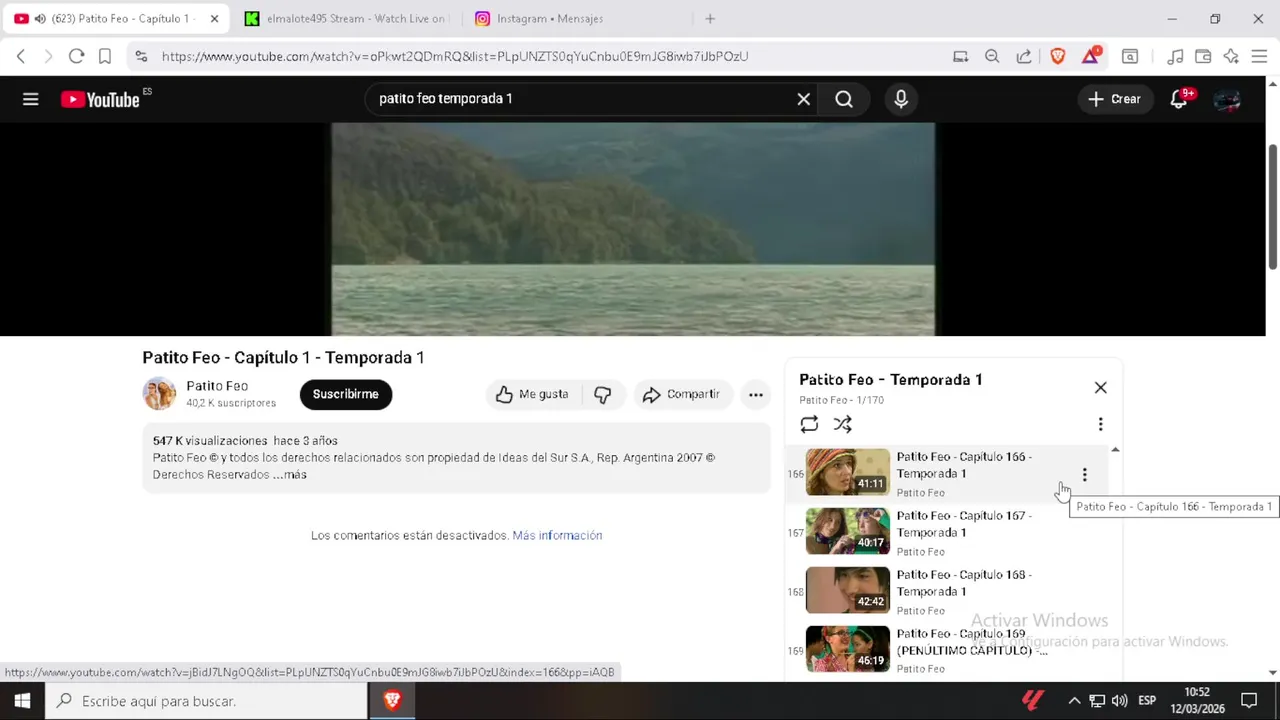The height and width of the screenshot is (720, 1280).
Task: Click the zoom-out magnifier in address bar
Action: [992, 56]
